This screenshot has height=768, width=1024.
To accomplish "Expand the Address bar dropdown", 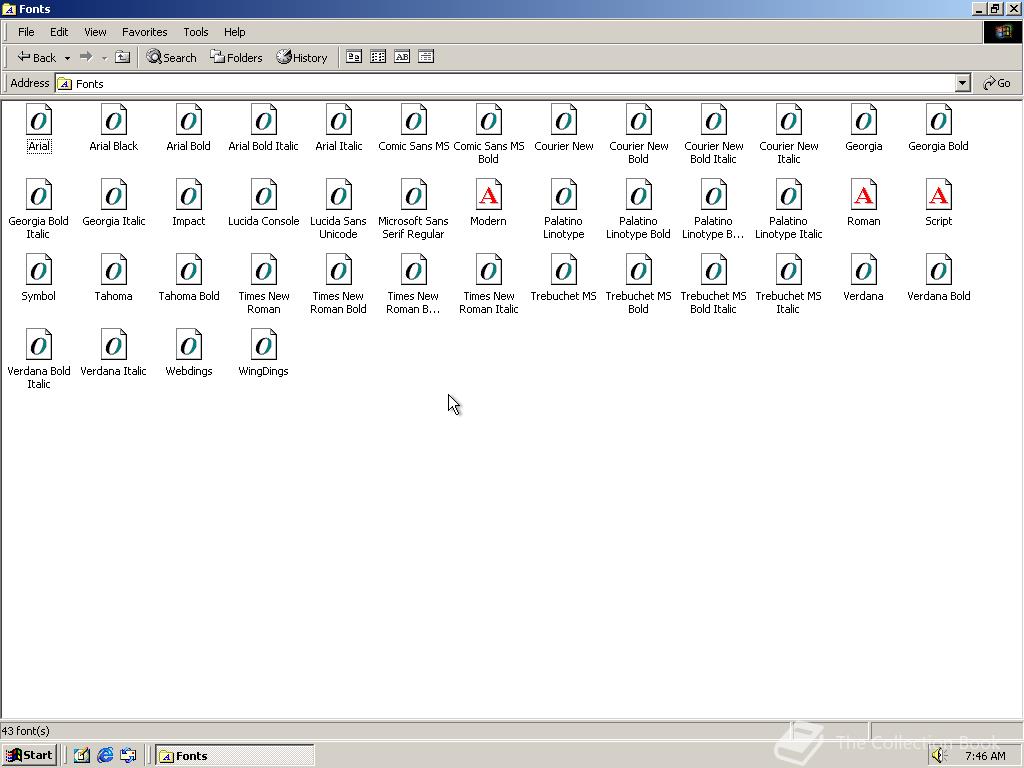I will [x=963, y=83].
